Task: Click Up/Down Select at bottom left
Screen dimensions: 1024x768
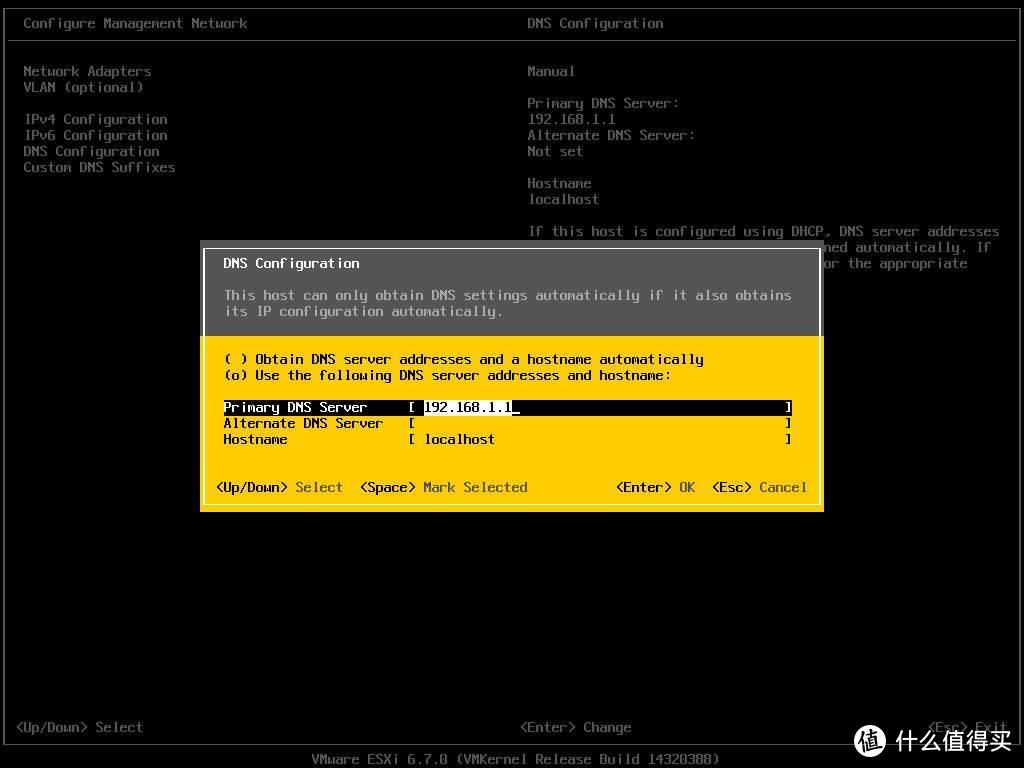Action: click(x=79, y=727)
